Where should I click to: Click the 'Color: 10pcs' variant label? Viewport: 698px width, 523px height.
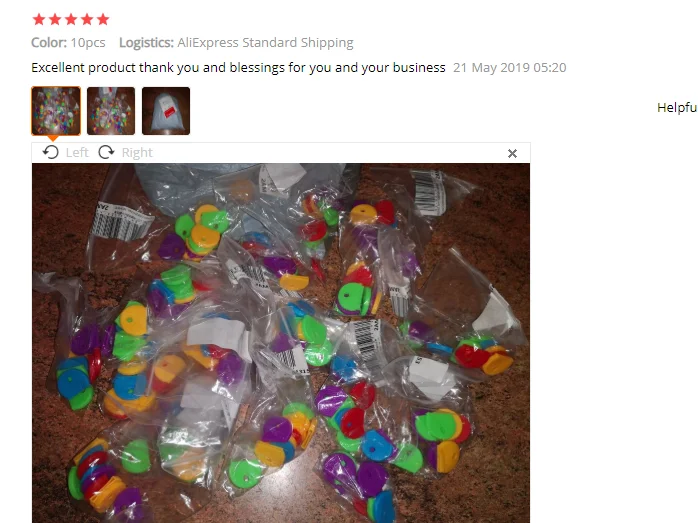click(x=68, y=43)
